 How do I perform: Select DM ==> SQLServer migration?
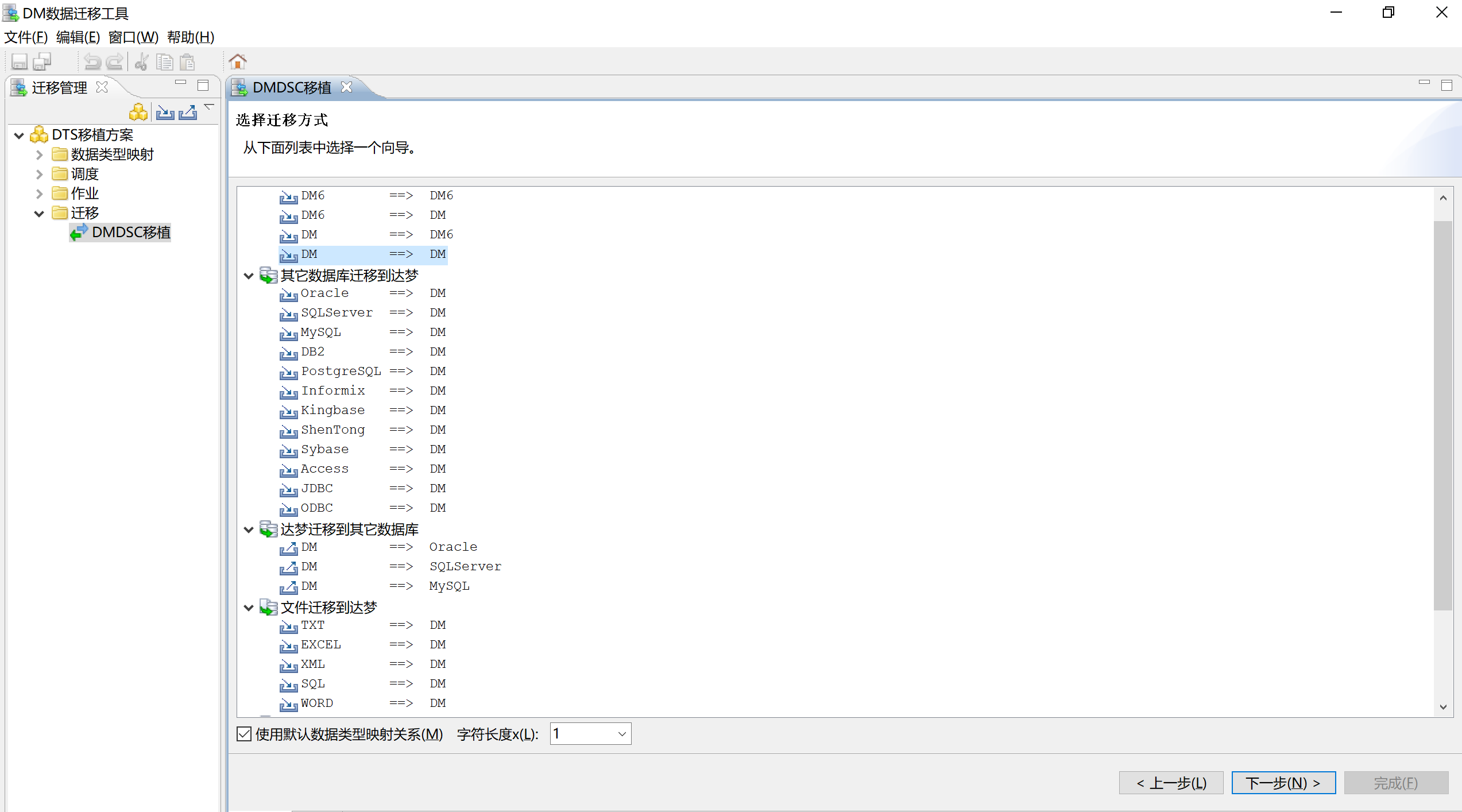pos(390,567)
